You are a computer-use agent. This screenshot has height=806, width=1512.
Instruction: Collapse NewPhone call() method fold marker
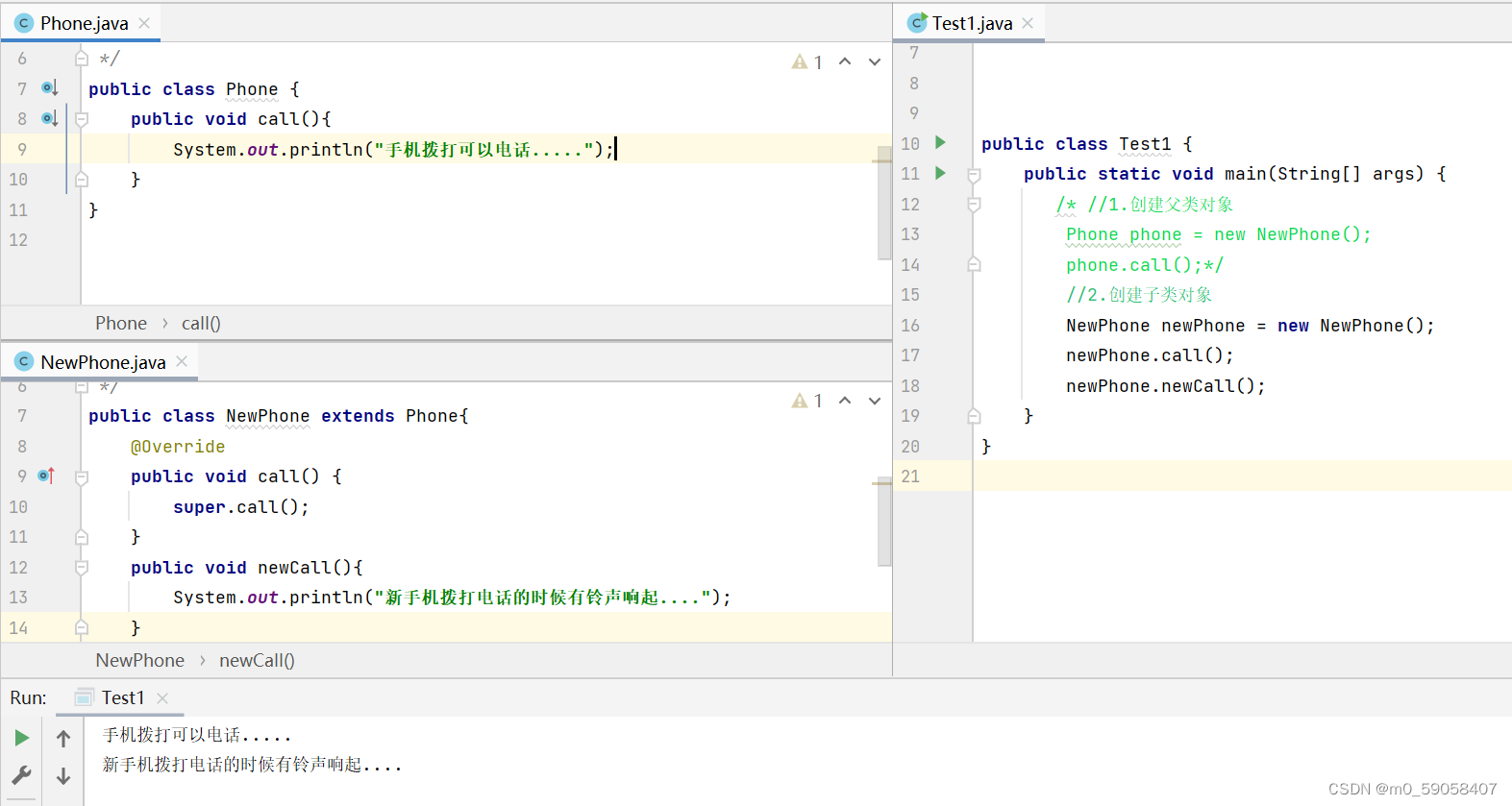82,476
